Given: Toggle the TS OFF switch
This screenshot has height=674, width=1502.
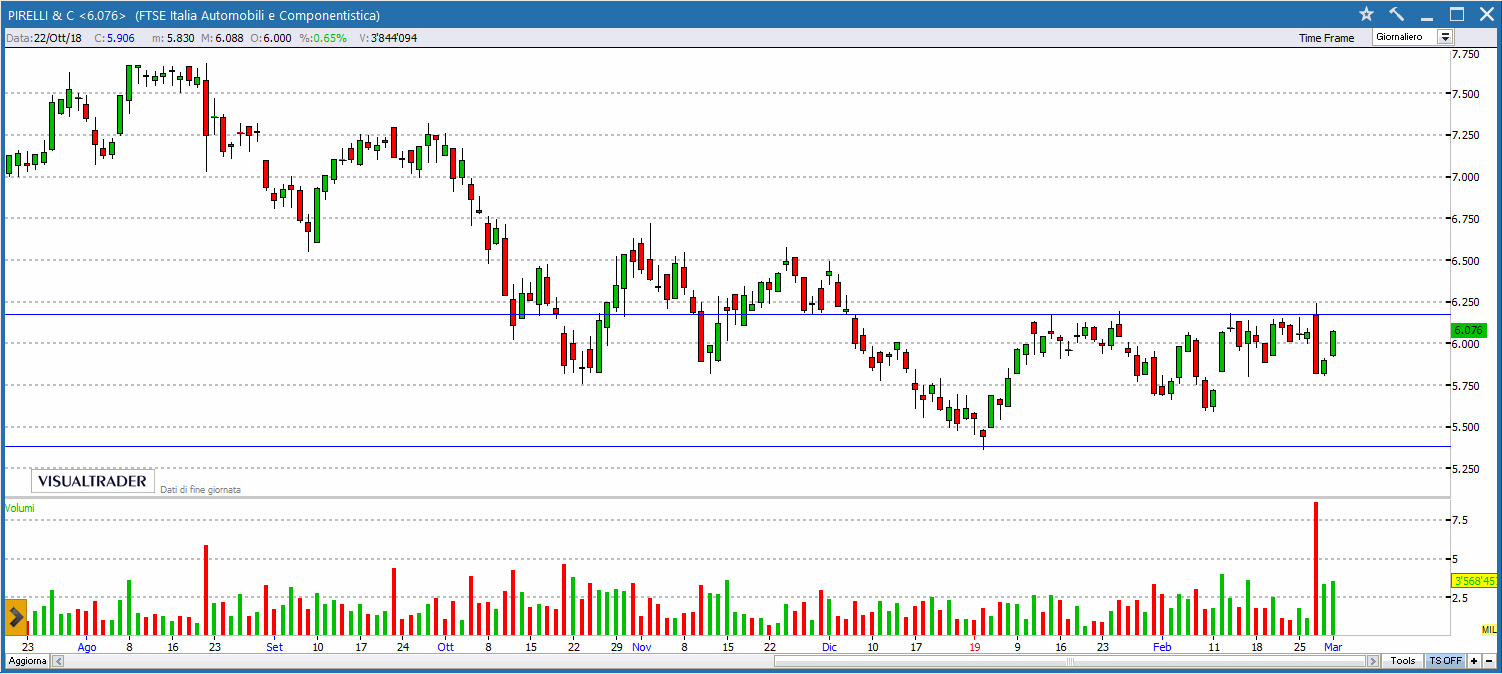Looking at the screenshot, I should point(1445,662).
